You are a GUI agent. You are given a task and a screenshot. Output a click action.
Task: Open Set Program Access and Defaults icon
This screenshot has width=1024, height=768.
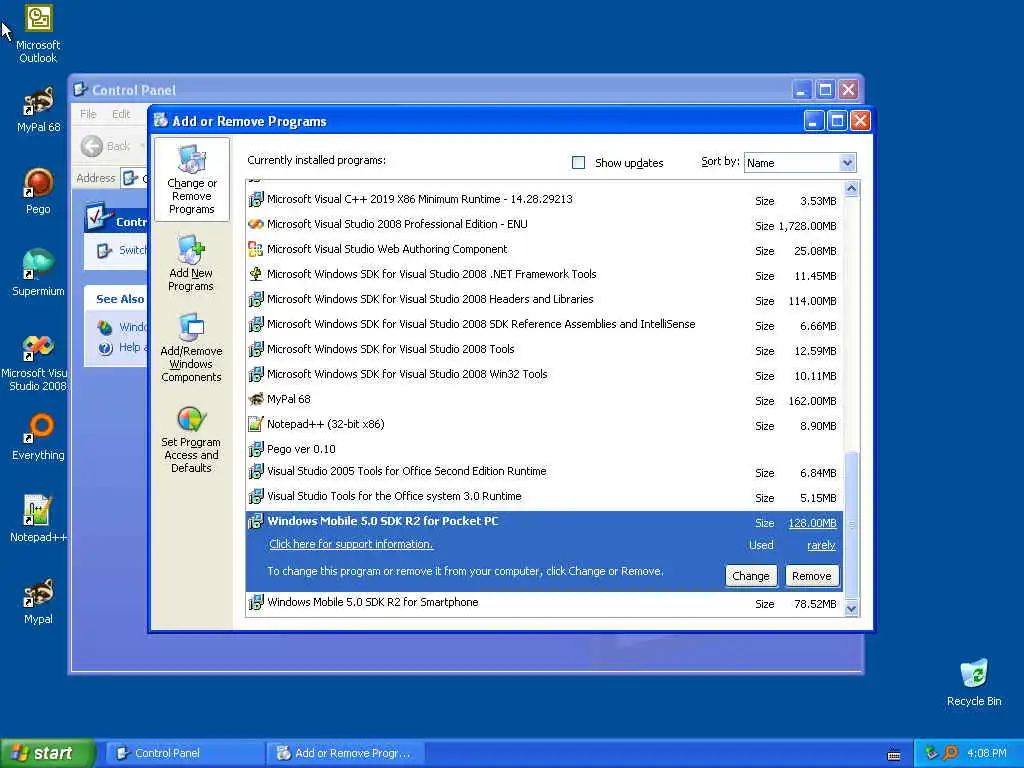[x=191, y=440]
